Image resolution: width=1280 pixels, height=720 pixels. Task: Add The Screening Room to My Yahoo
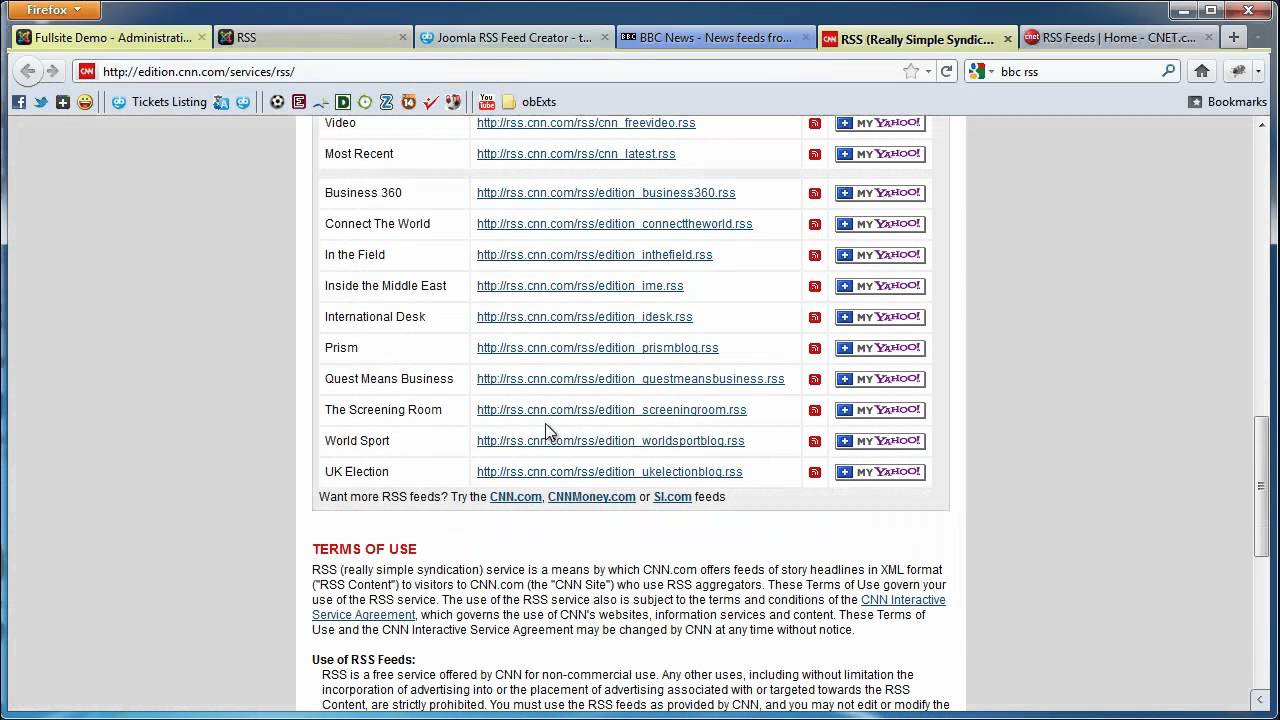[x=880, y=410]
